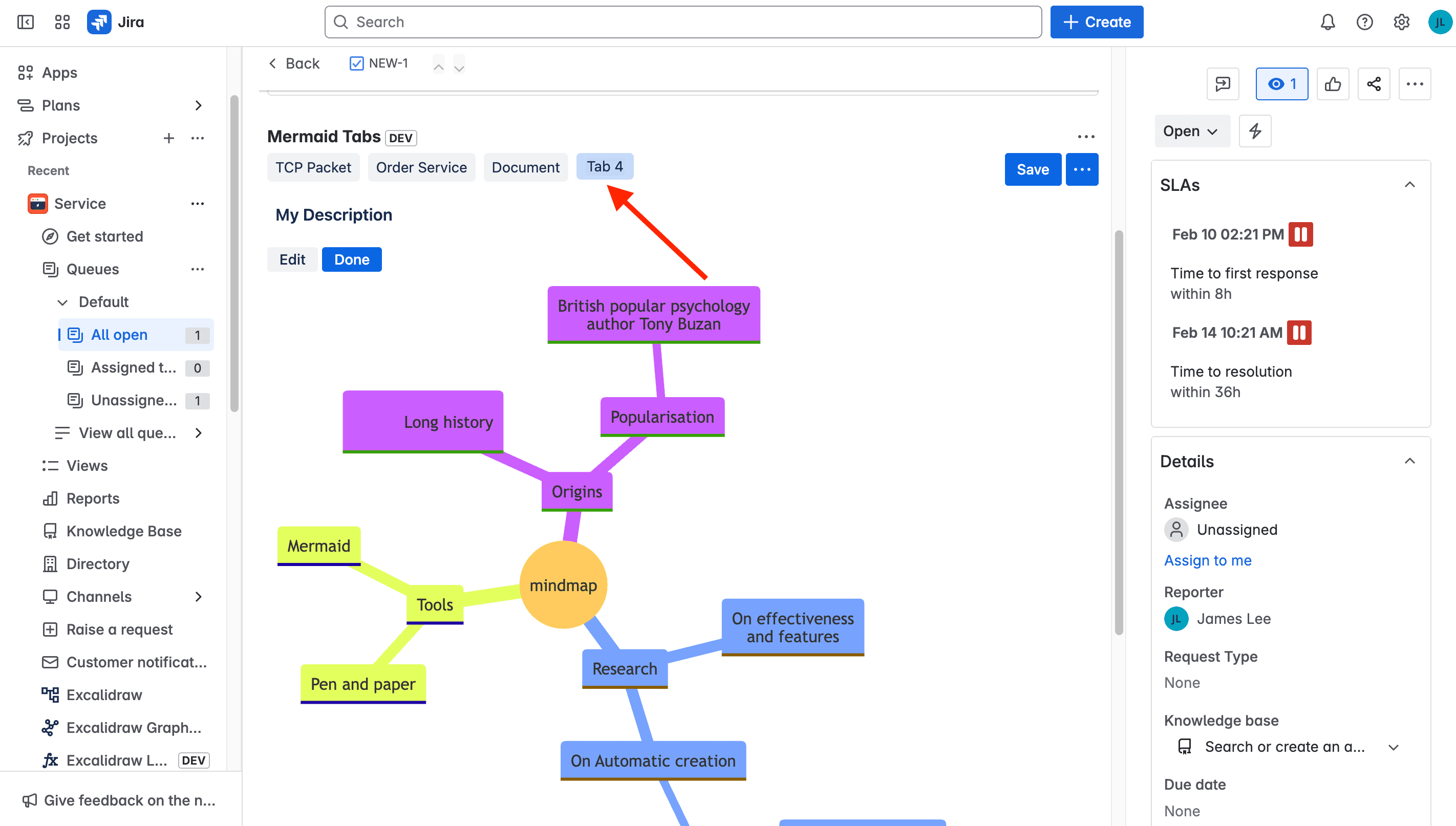
Task: Add a project with the plus icon
Action: pyautogui.click(x=168, y=138)
